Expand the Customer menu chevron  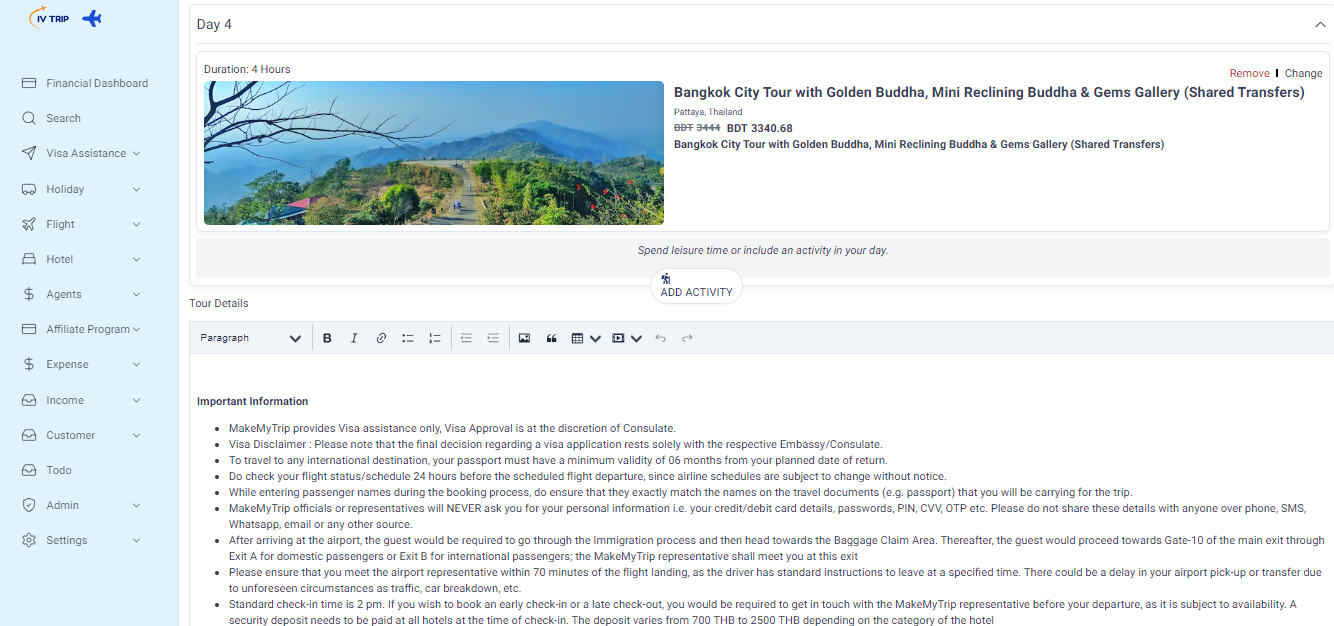(136, 435)
